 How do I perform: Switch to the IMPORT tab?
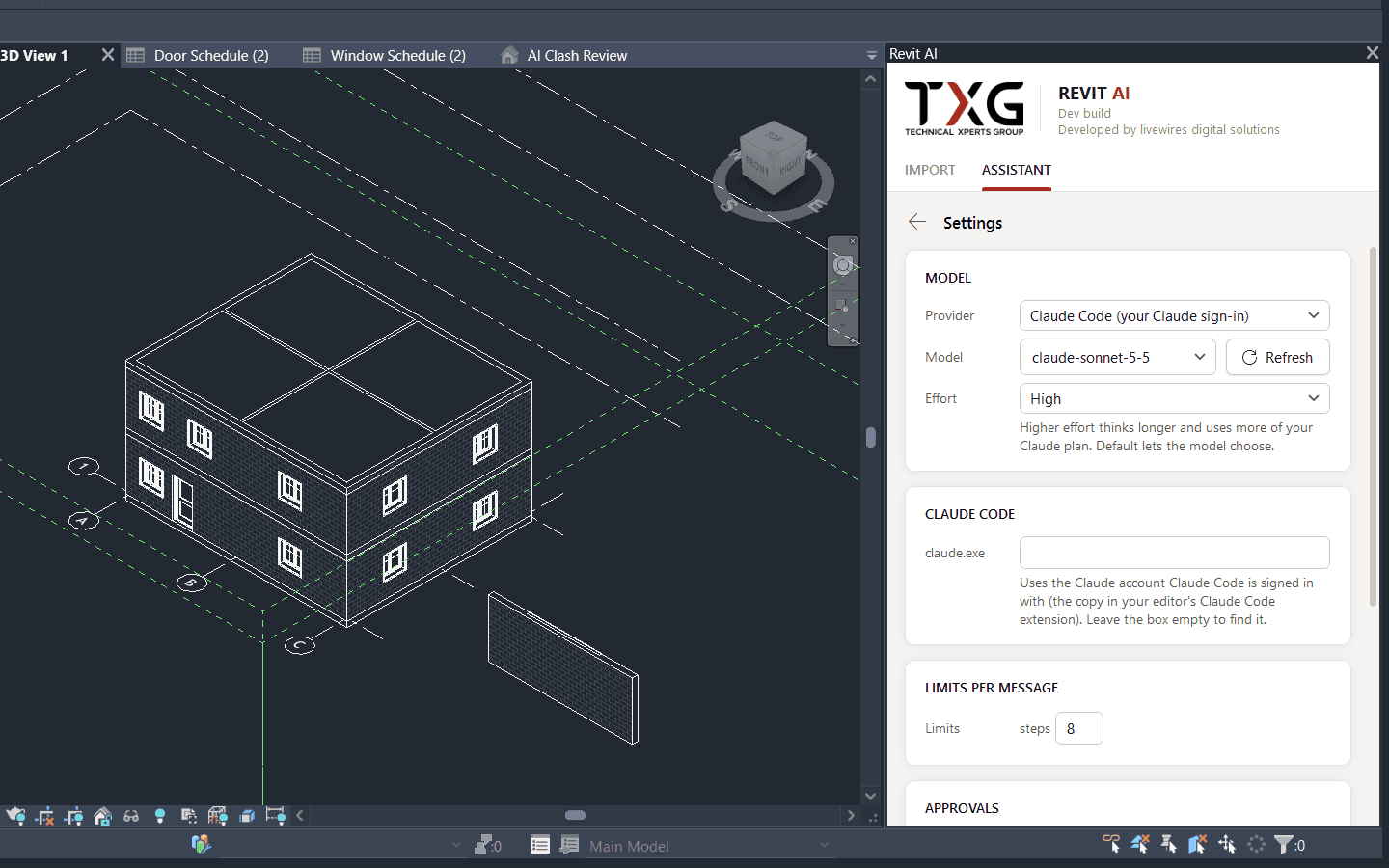[x=930, y=170]
